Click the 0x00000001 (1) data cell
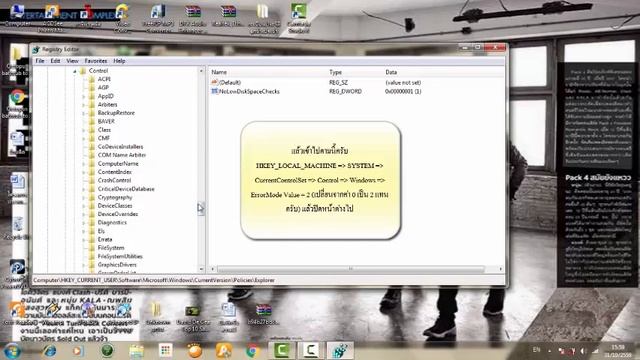Image resolution: width=640 pixels, height=360 pixels. click(x=403, y=92)
